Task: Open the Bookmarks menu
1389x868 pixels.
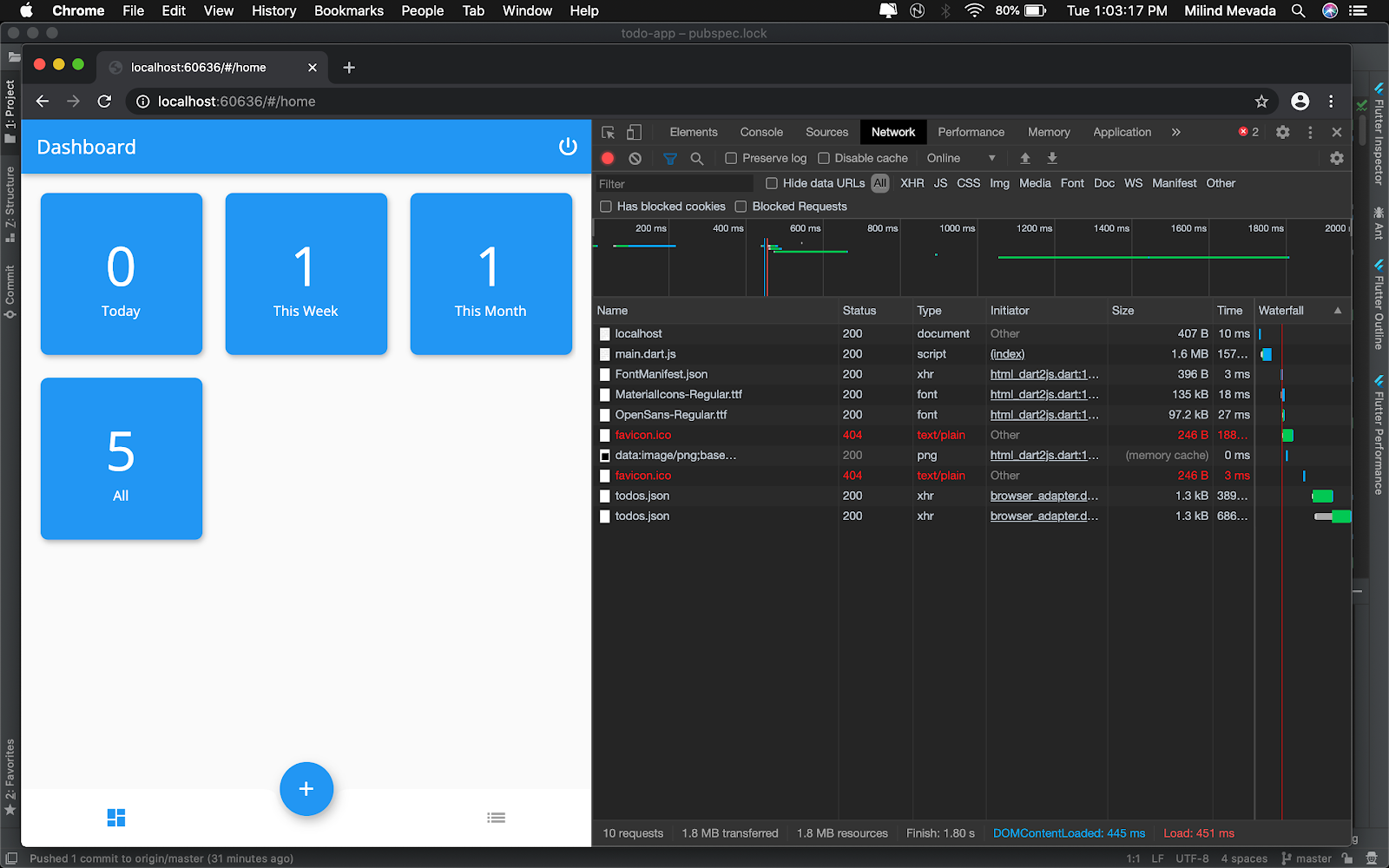Action: click(348, 10)
